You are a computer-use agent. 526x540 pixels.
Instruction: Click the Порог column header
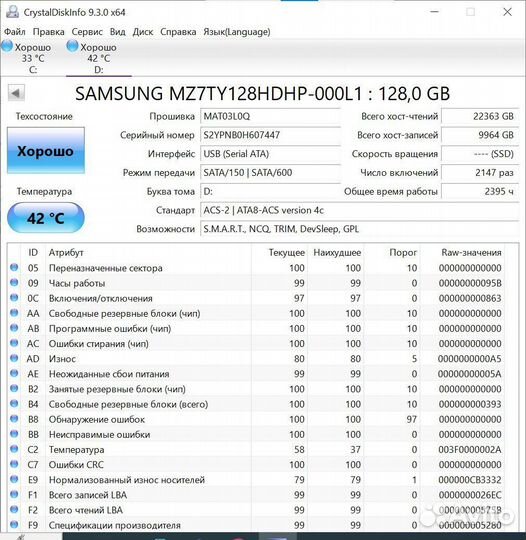tap(403, 252)
